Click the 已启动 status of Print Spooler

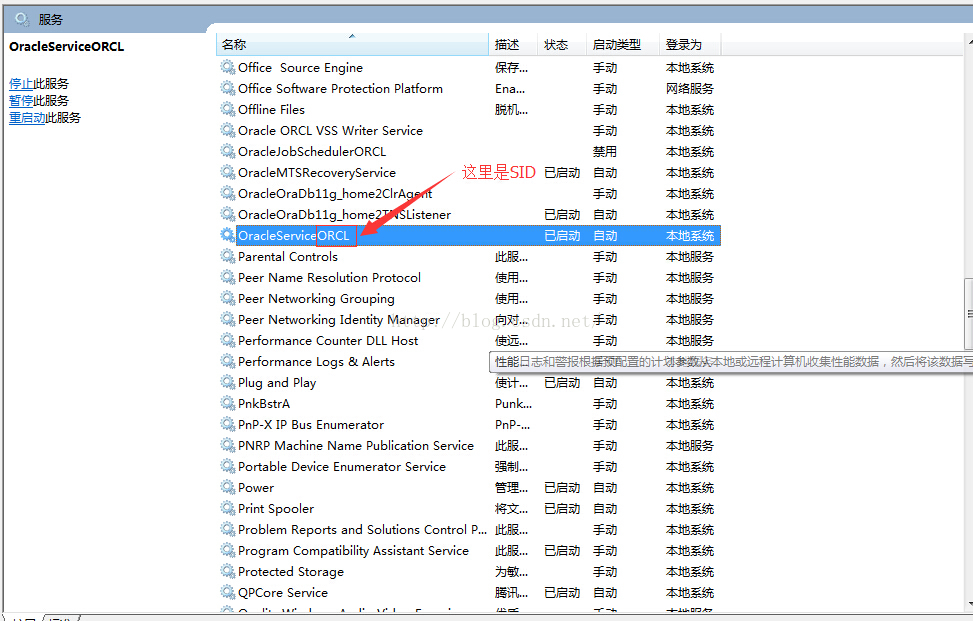(562, 509)
